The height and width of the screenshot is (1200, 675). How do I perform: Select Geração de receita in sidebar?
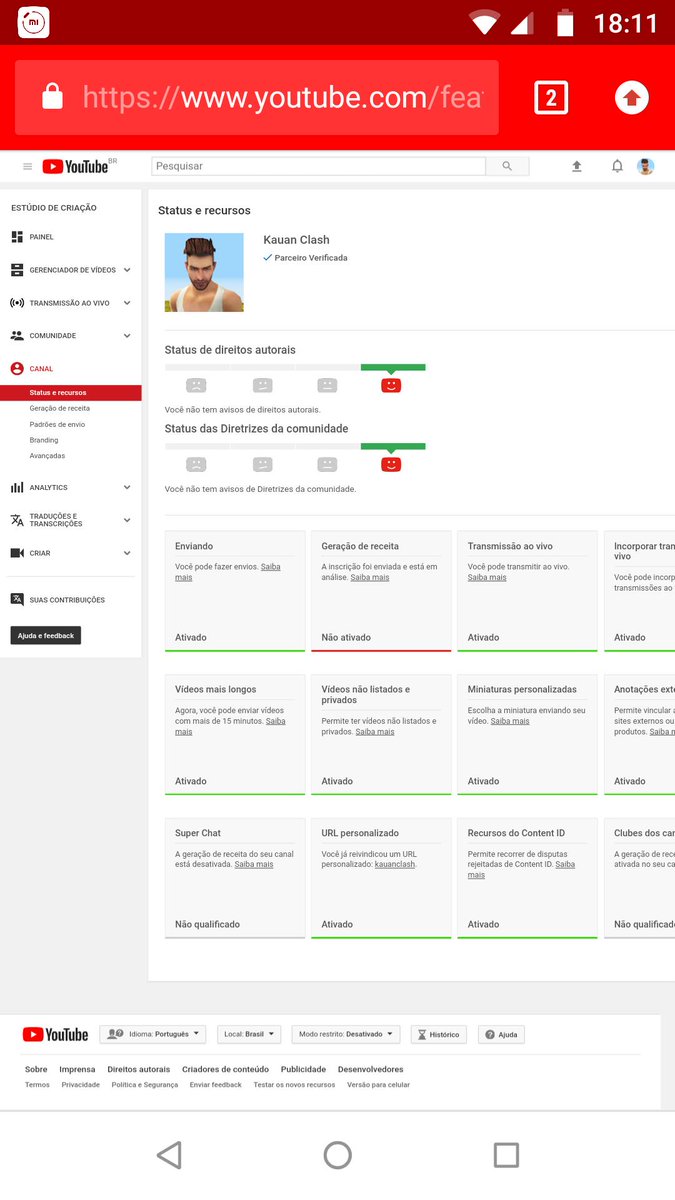[60, 408]
